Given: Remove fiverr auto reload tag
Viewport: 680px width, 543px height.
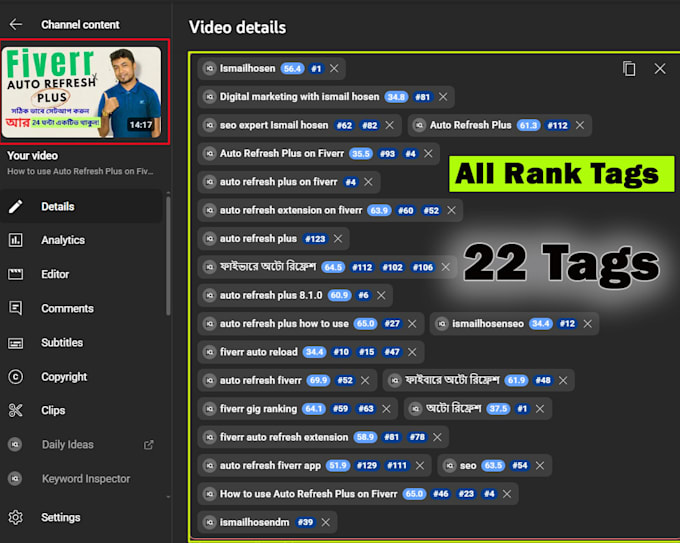Looking at the screenshot, I should click(412, 352).
